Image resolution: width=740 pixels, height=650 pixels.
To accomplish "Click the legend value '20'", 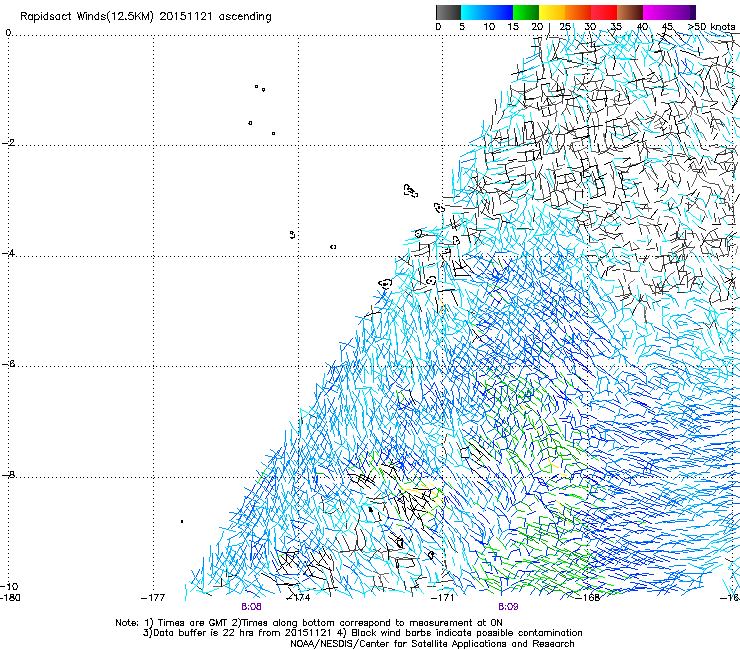I will pos(537,27).
